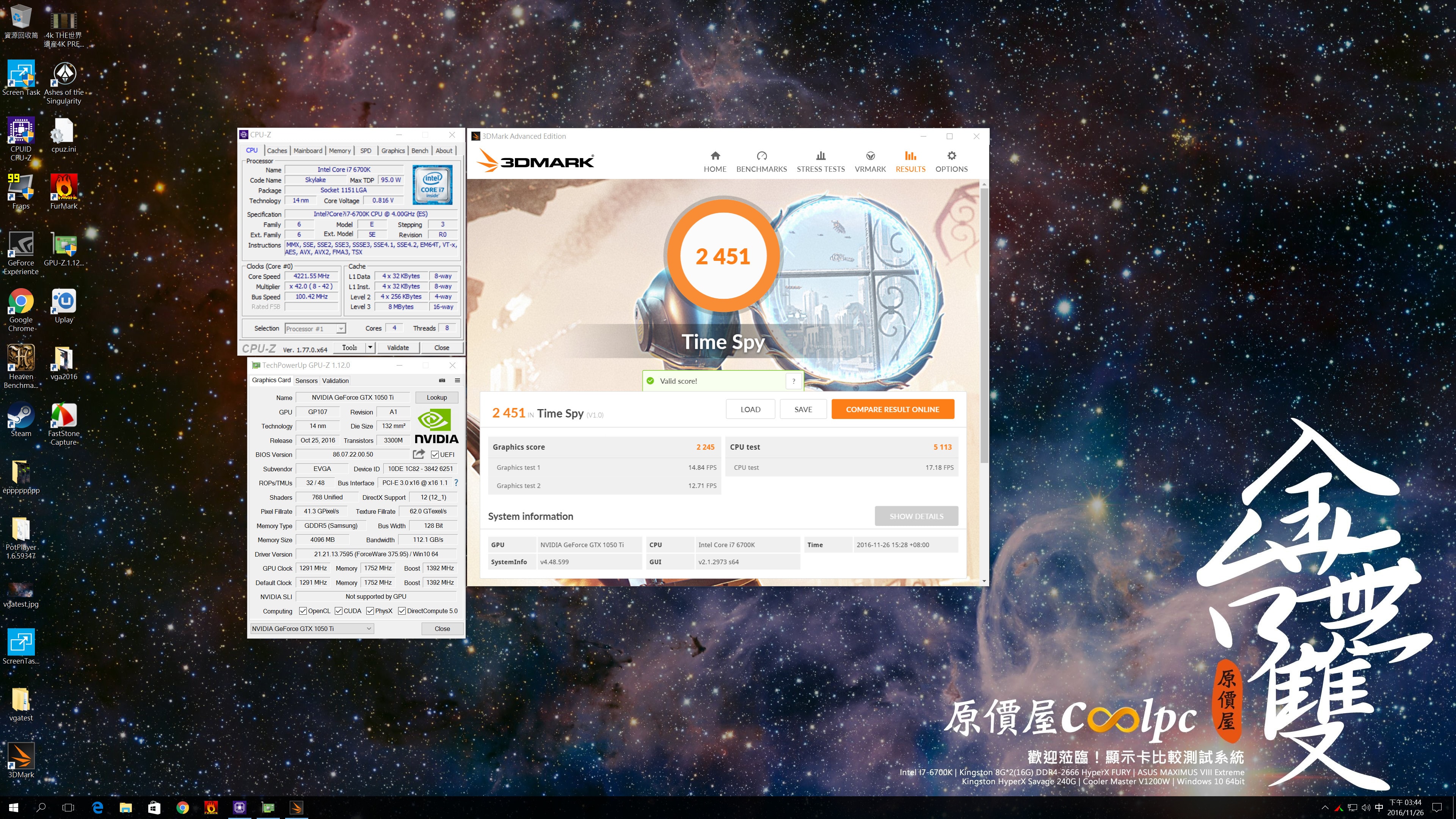Toggle the DirectCompute 5.0 checkbox
This screenshot has height=819, width=1456.
click(x=402, y=611)
